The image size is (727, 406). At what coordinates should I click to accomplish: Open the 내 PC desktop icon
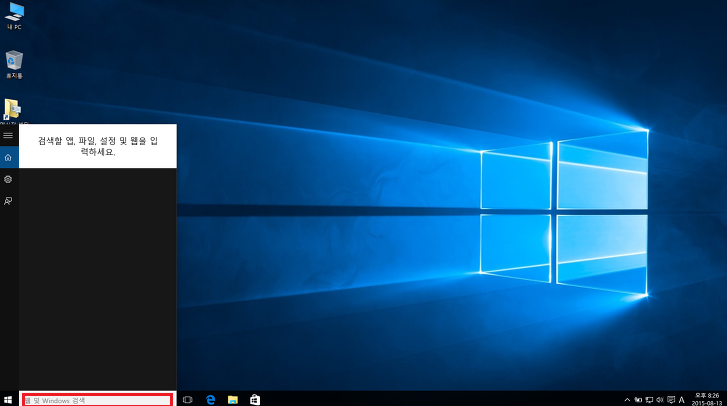[14, 16]
